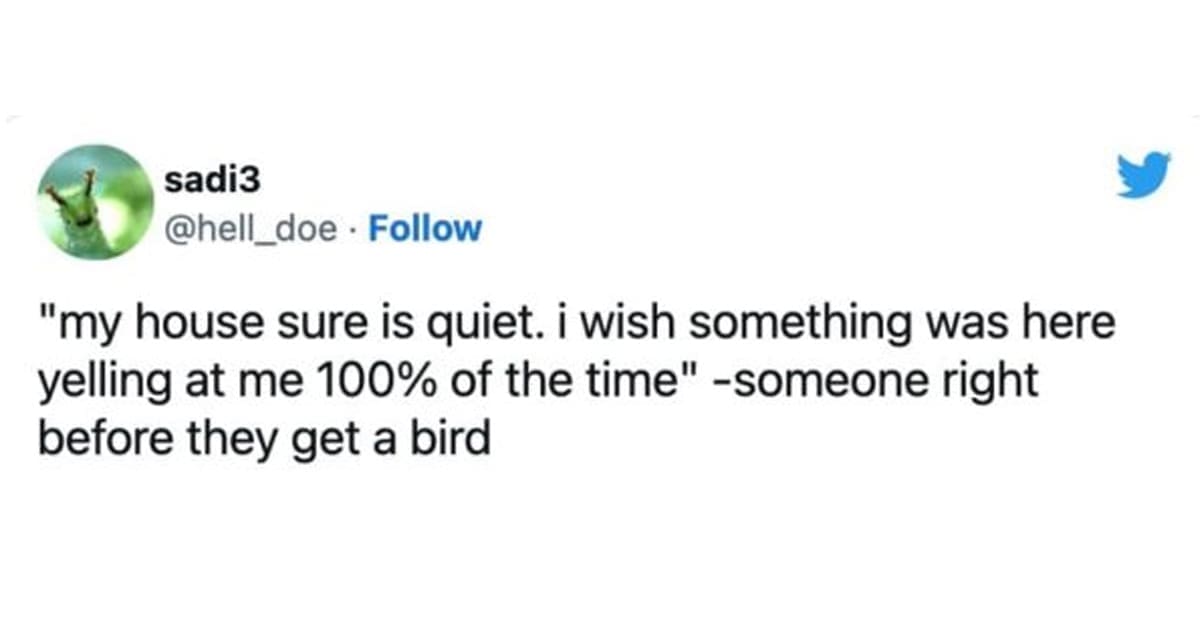Click the tweet line starting "yelling at me"
The height and width of the screenshot is (630, 1200).
[539, 384]
